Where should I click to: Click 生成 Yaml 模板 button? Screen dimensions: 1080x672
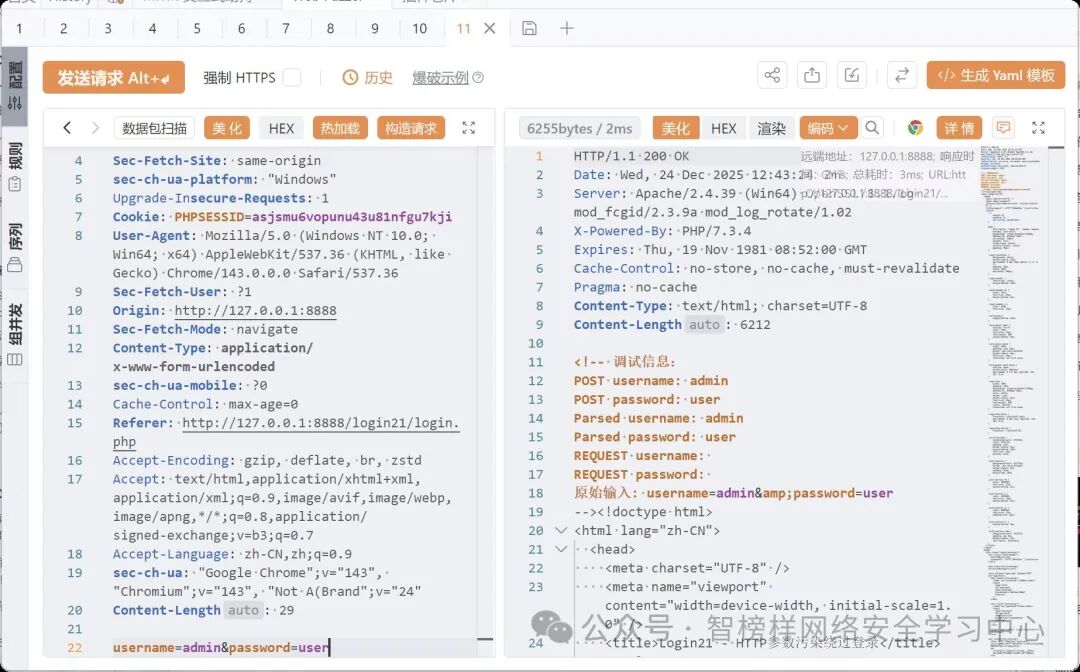pyautogui.click(x=996, y=75)
